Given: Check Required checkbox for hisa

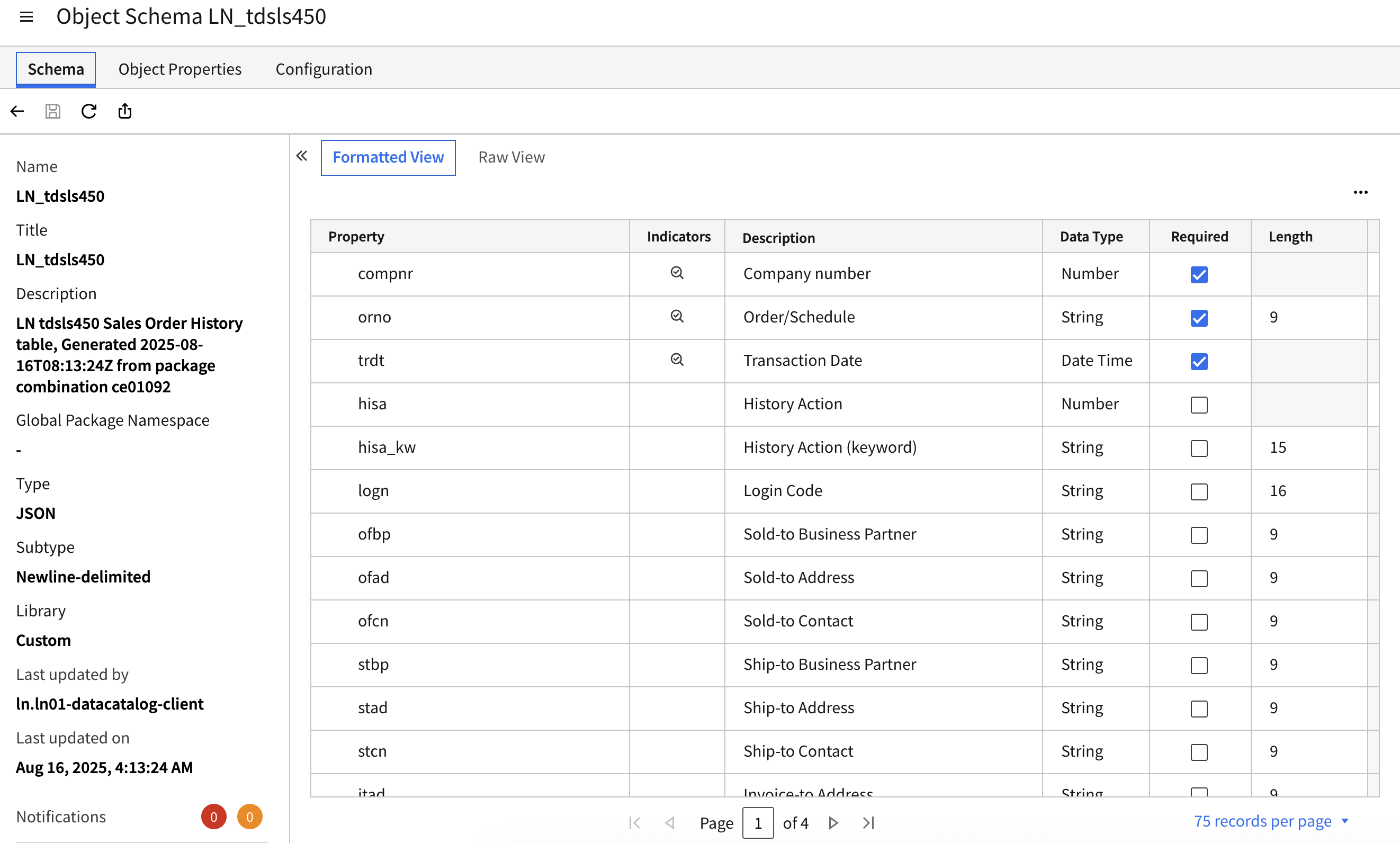Looking at the screenshot, I should click(x=1199, y=405).
